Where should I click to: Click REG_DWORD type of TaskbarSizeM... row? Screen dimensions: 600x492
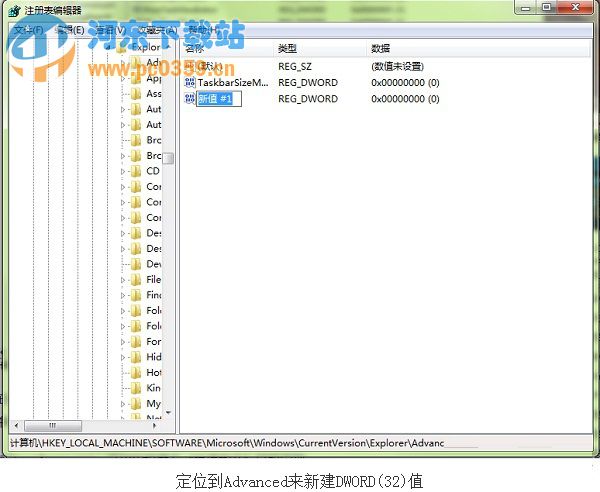pyautogui.click(x=308, y=83)
